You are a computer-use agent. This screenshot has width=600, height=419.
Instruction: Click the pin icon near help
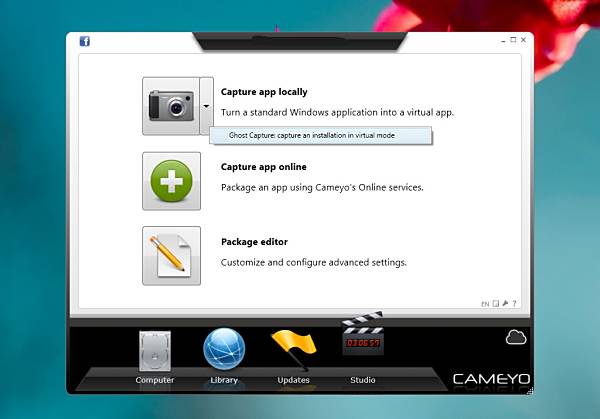click(505, 303)
